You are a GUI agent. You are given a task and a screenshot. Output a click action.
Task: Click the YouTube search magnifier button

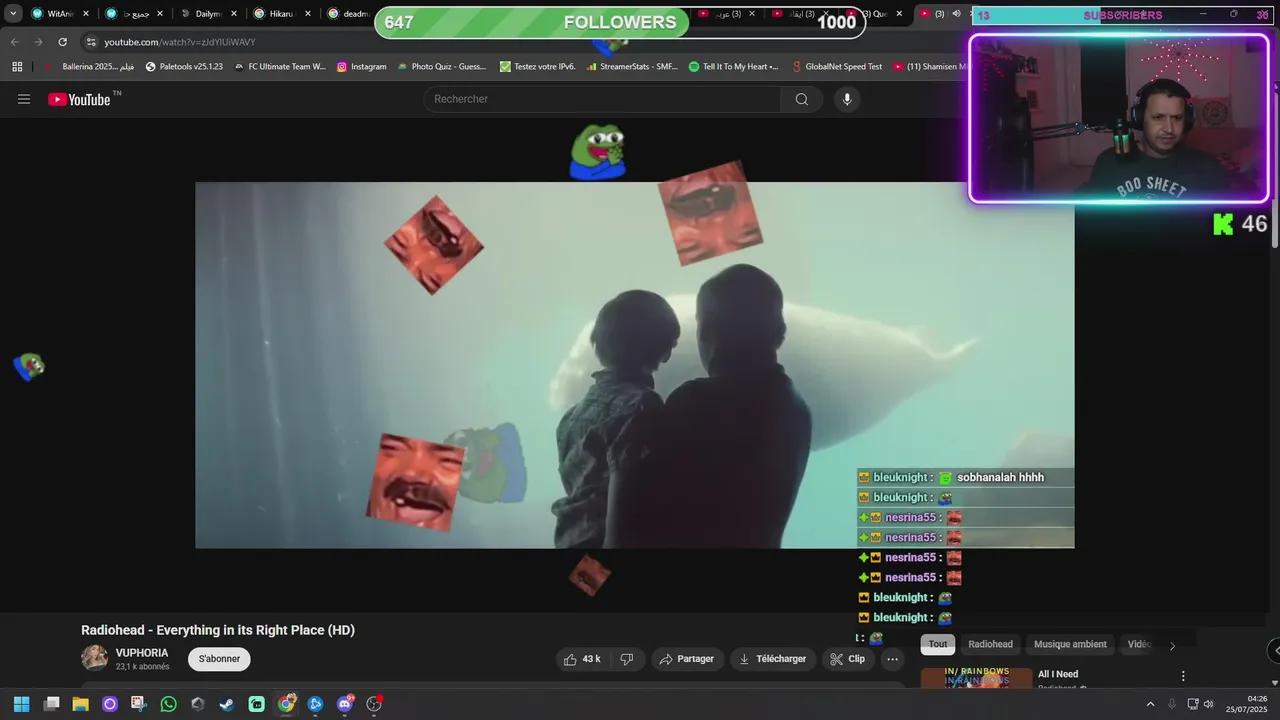pyautogui.click(x=802, y=99)
